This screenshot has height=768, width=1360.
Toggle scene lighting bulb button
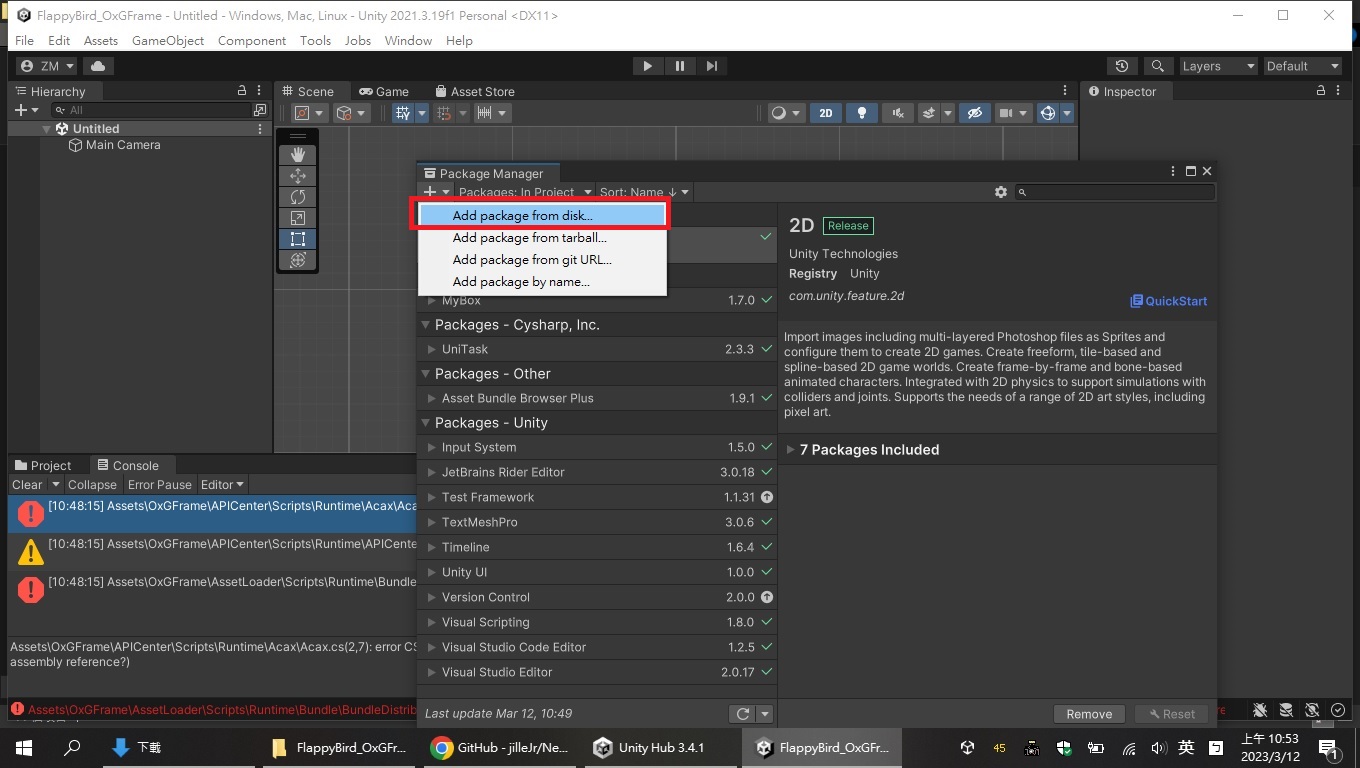click(862, 113)
